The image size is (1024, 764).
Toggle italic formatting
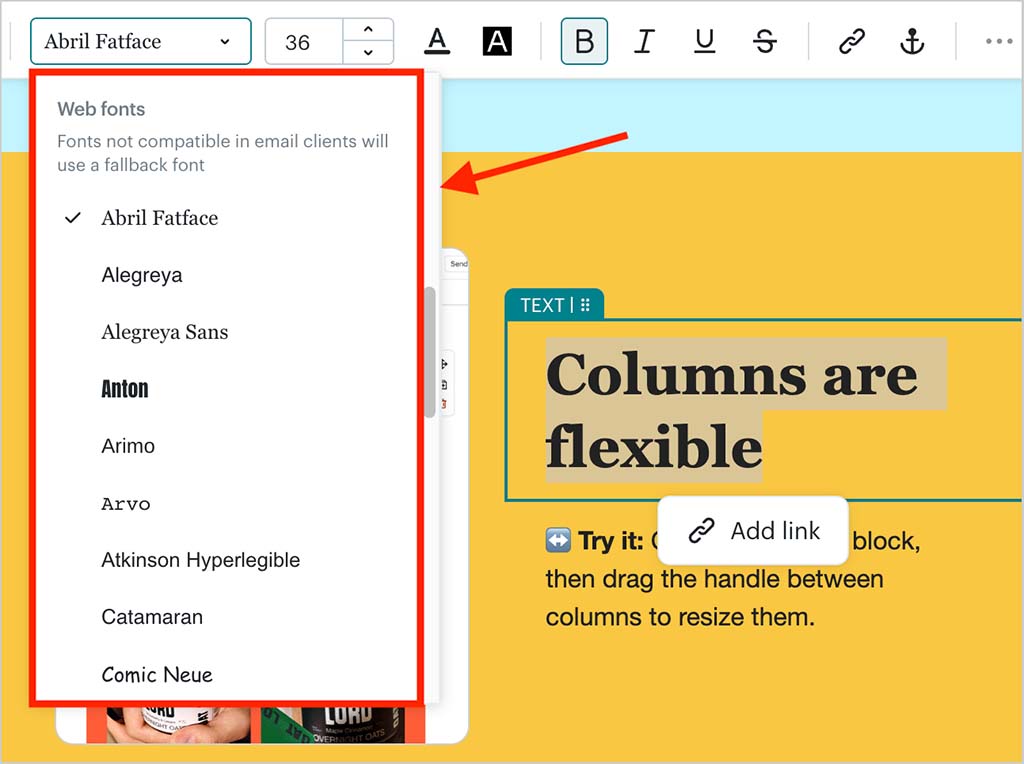tap(644, 41)
